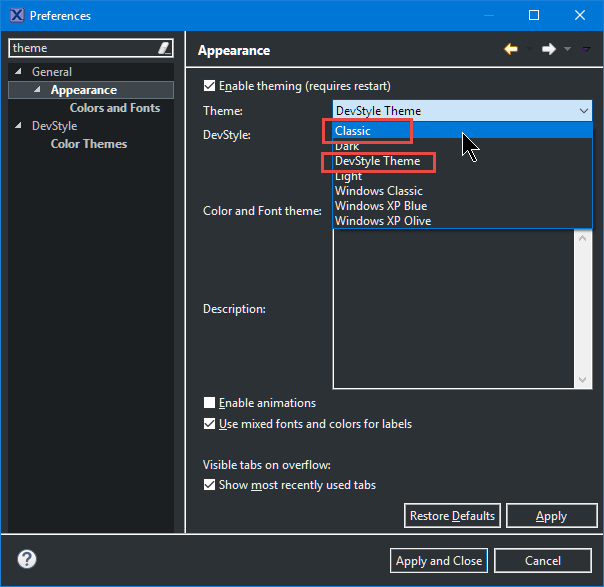This screenshot has height=587, width=604.
Task: Maximize the Preferences window
Action: pos(534,15)
